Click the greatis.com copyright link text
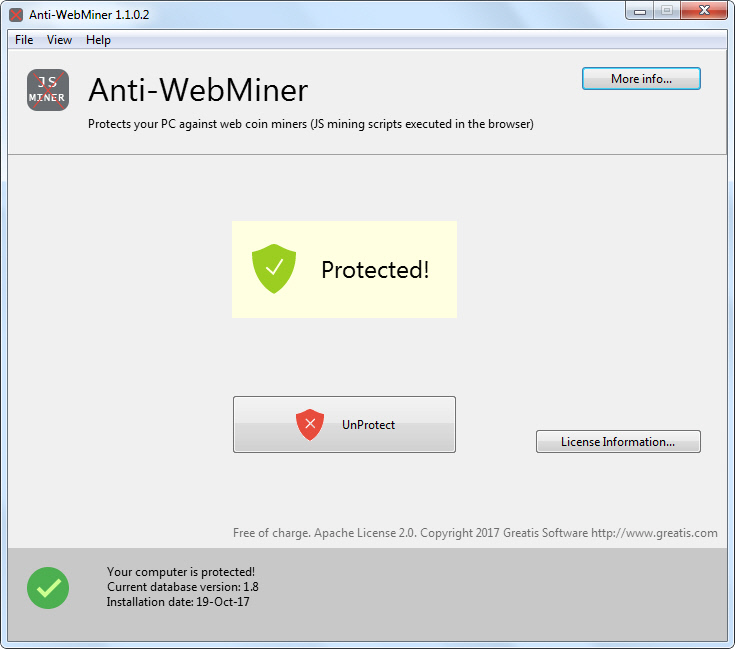 click(475, 533)
